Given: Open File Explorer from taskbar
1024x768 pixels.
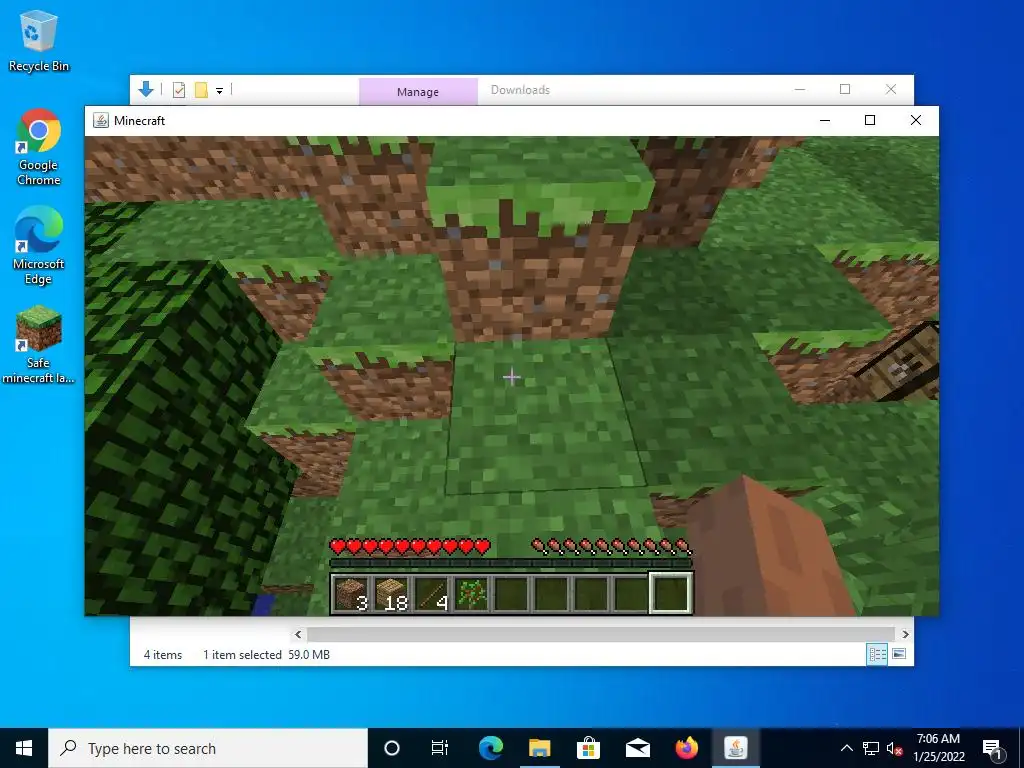Looking at the screenshot, I should click(x=539, y=748).
